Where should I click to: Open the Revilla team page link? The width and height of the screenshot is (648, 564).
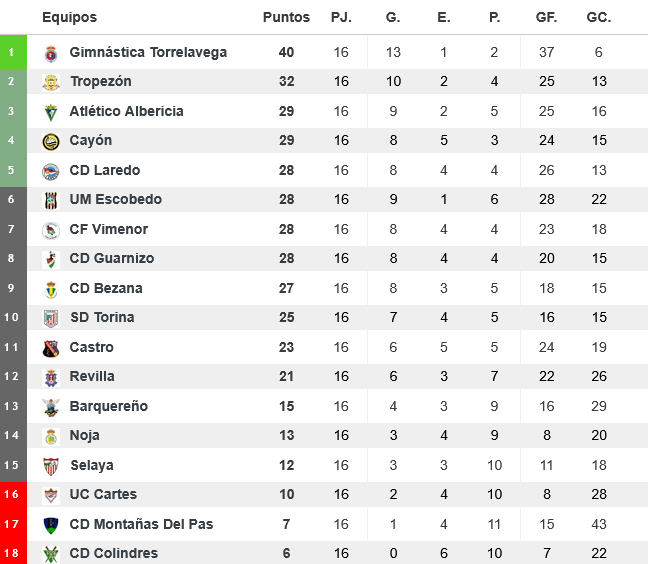(92, 377)
